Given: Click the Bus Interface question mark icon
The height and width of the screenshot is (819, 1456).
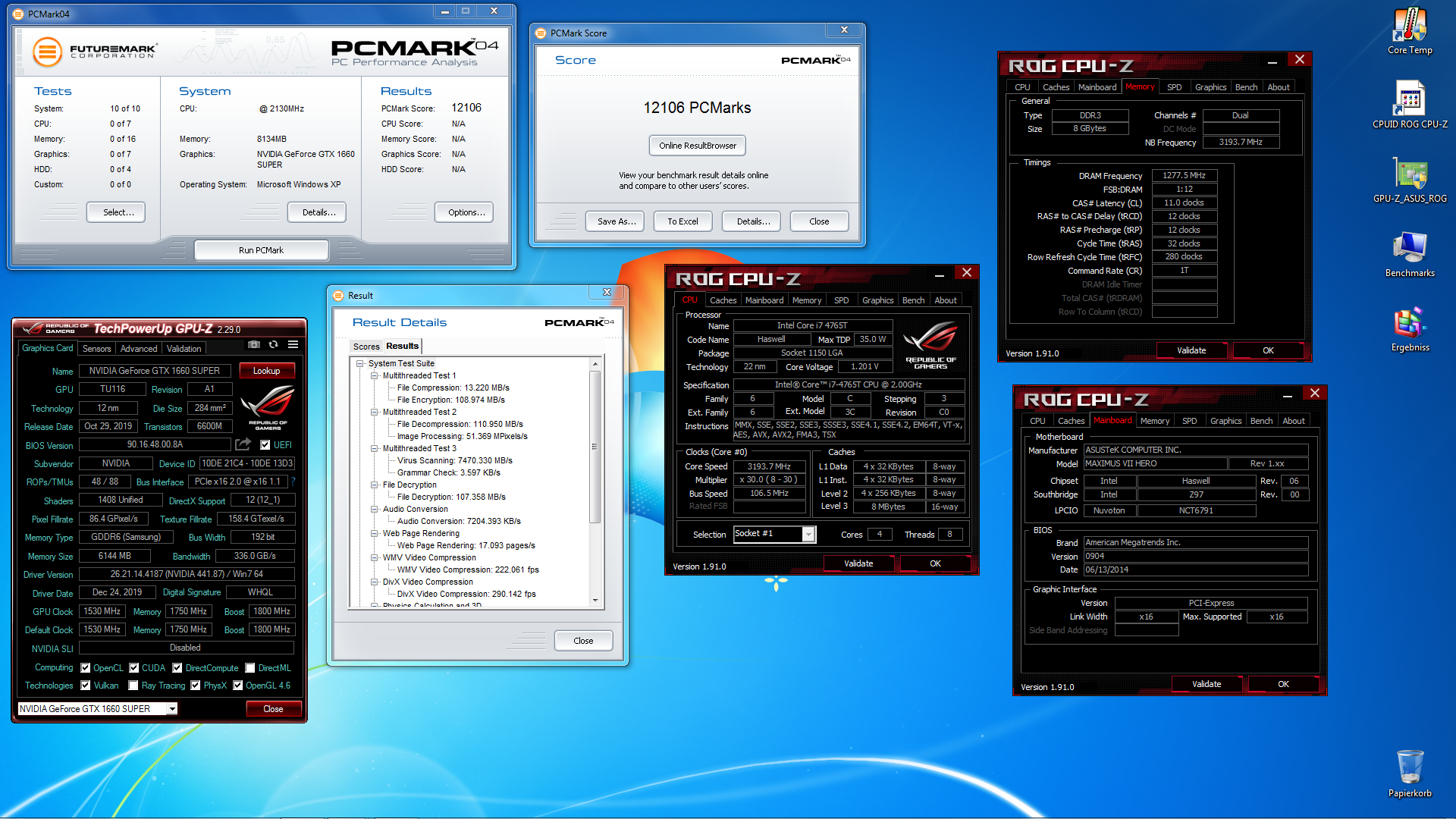Looking at the screenshot, I should 293,482.
